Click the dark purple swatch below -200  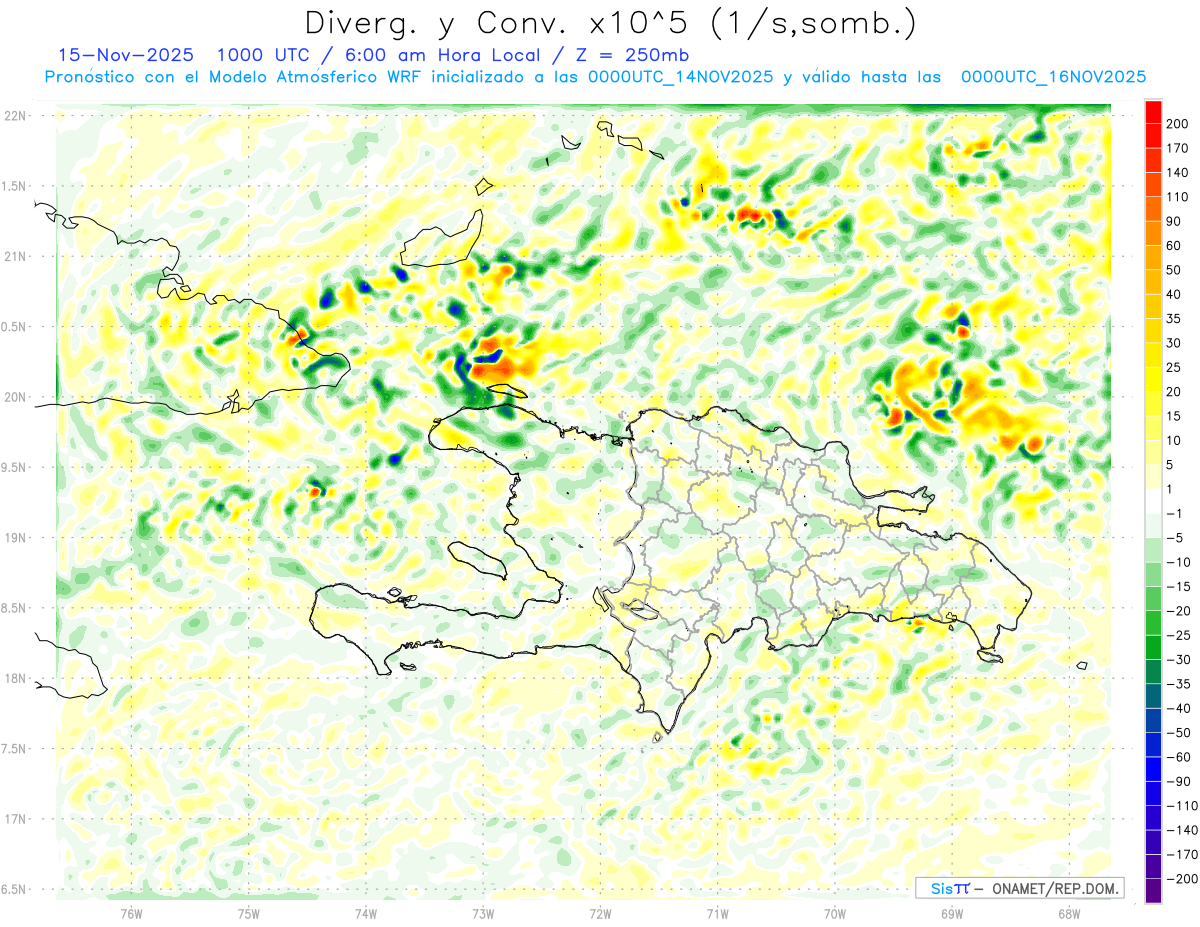(1153, 891)
